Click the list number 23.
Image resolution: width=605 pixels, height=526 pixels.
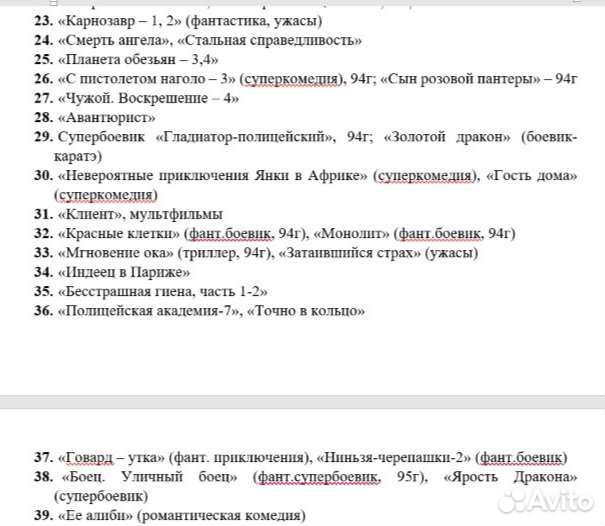click(44, 20)
